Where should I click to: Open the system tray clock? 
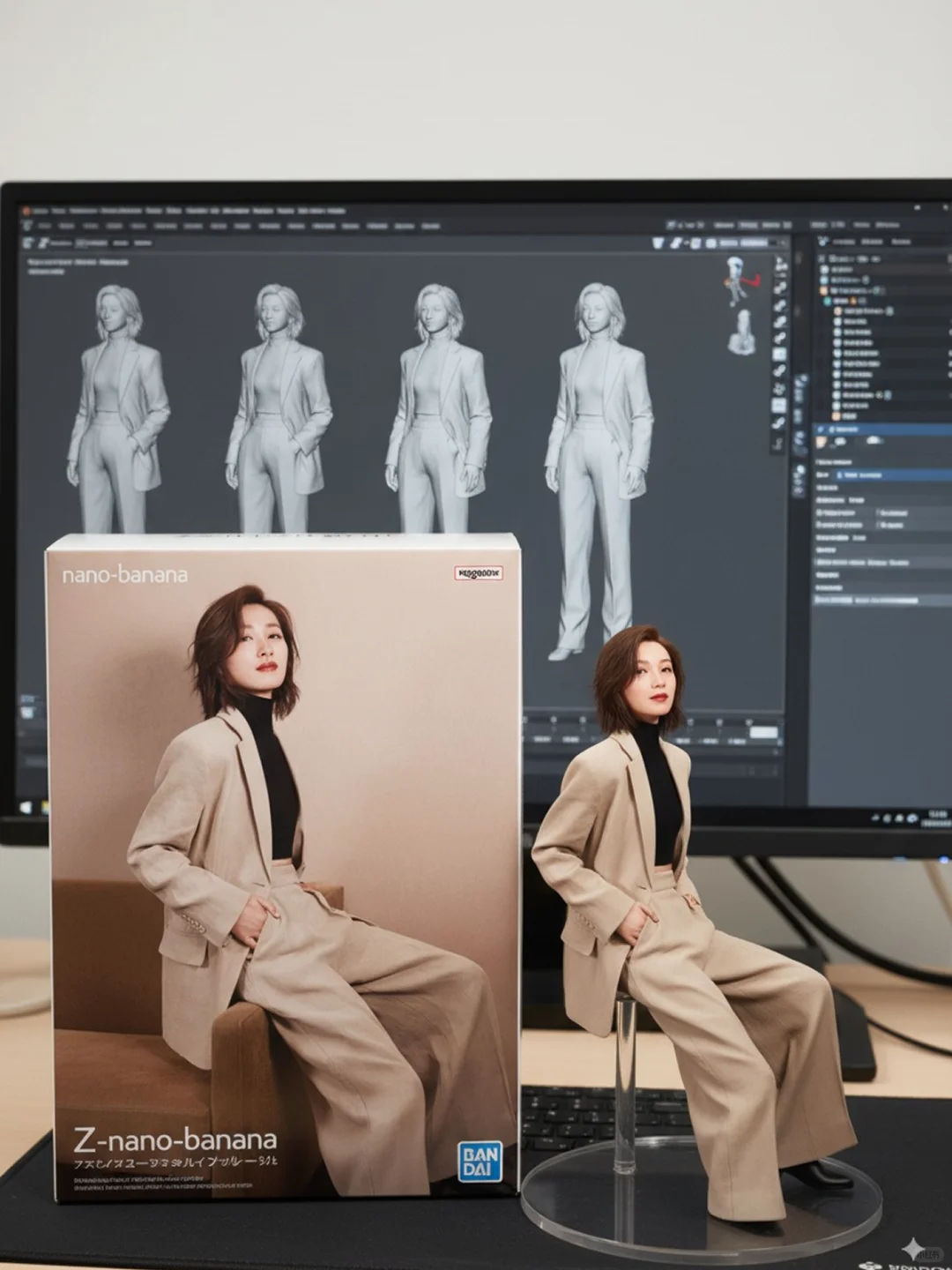point(936,818)
